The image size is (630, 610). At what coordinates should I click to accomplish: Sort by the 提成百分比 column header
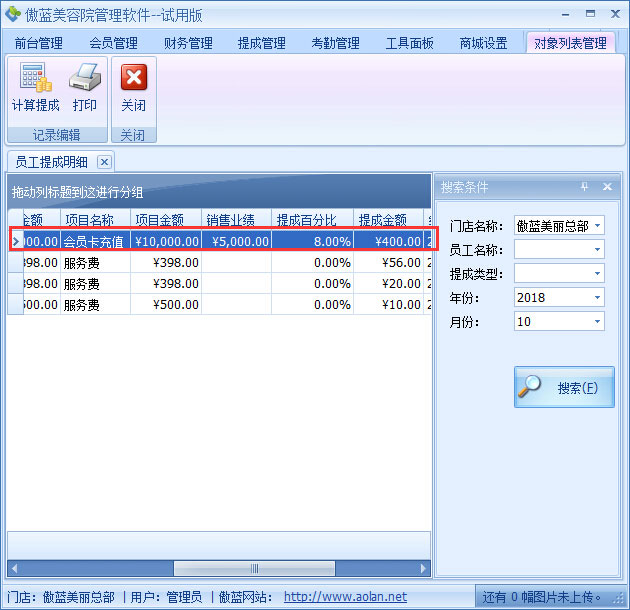click(313, 219)
